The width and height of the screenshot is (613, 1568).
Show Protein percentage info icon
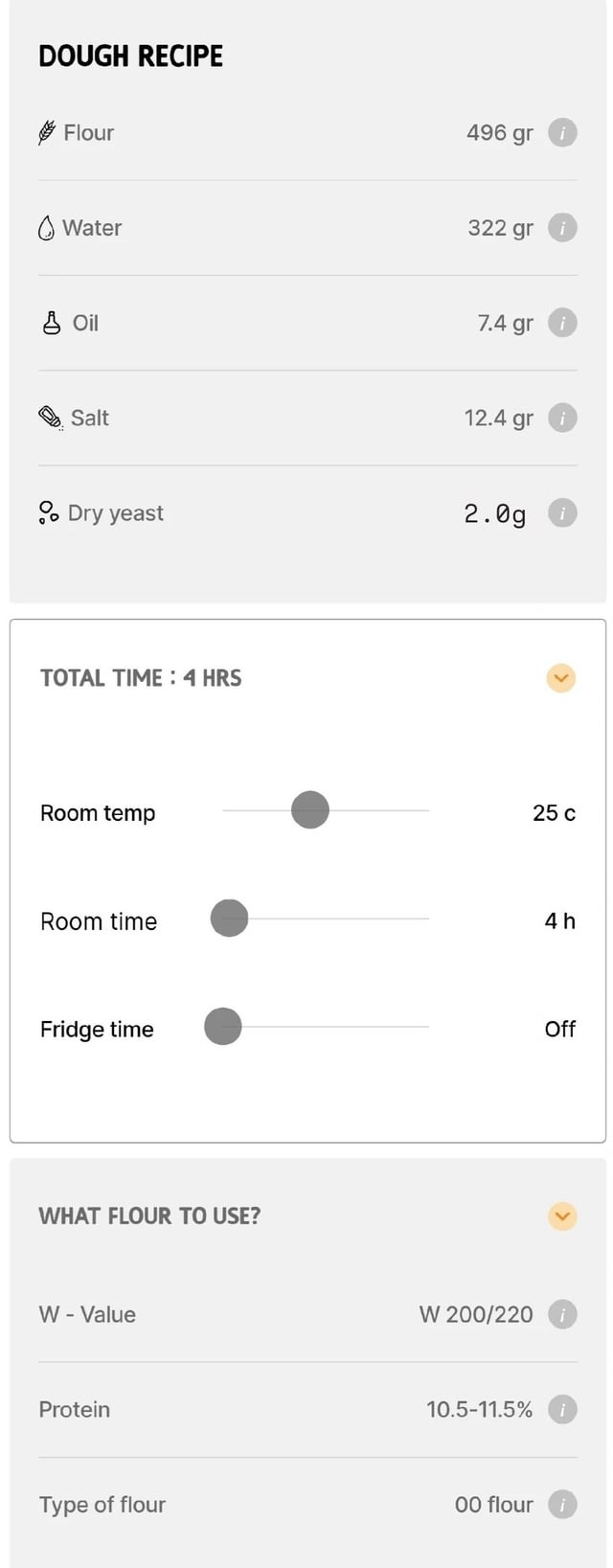click(562, 1409)
